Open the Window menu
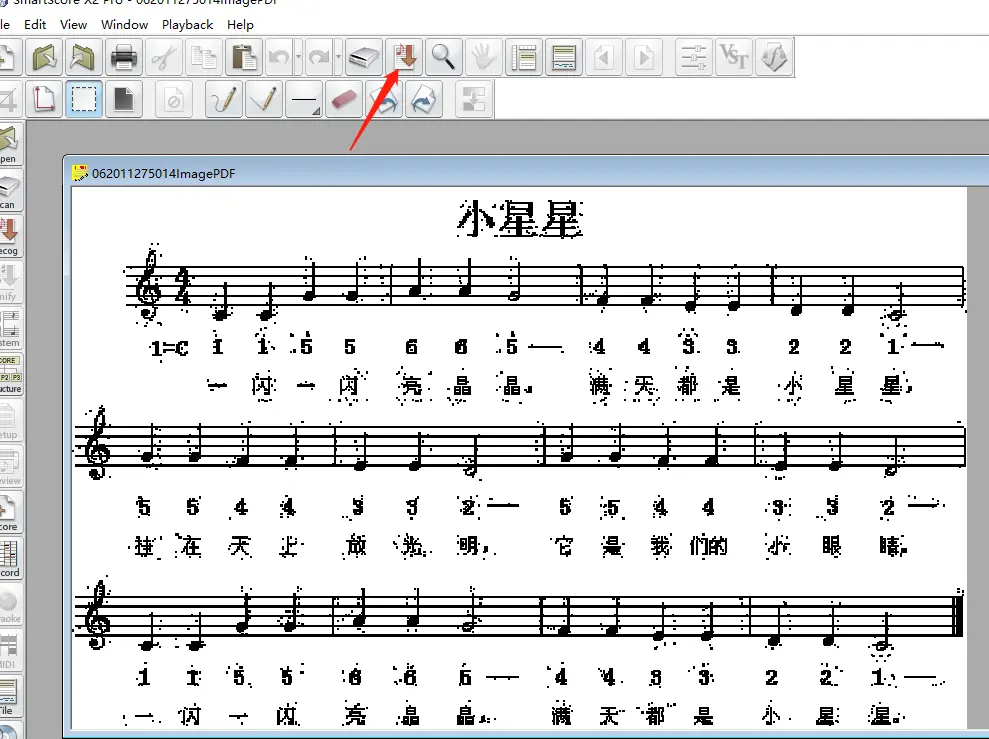This screenshot has width=989, height=739. [x=124, y=25]
